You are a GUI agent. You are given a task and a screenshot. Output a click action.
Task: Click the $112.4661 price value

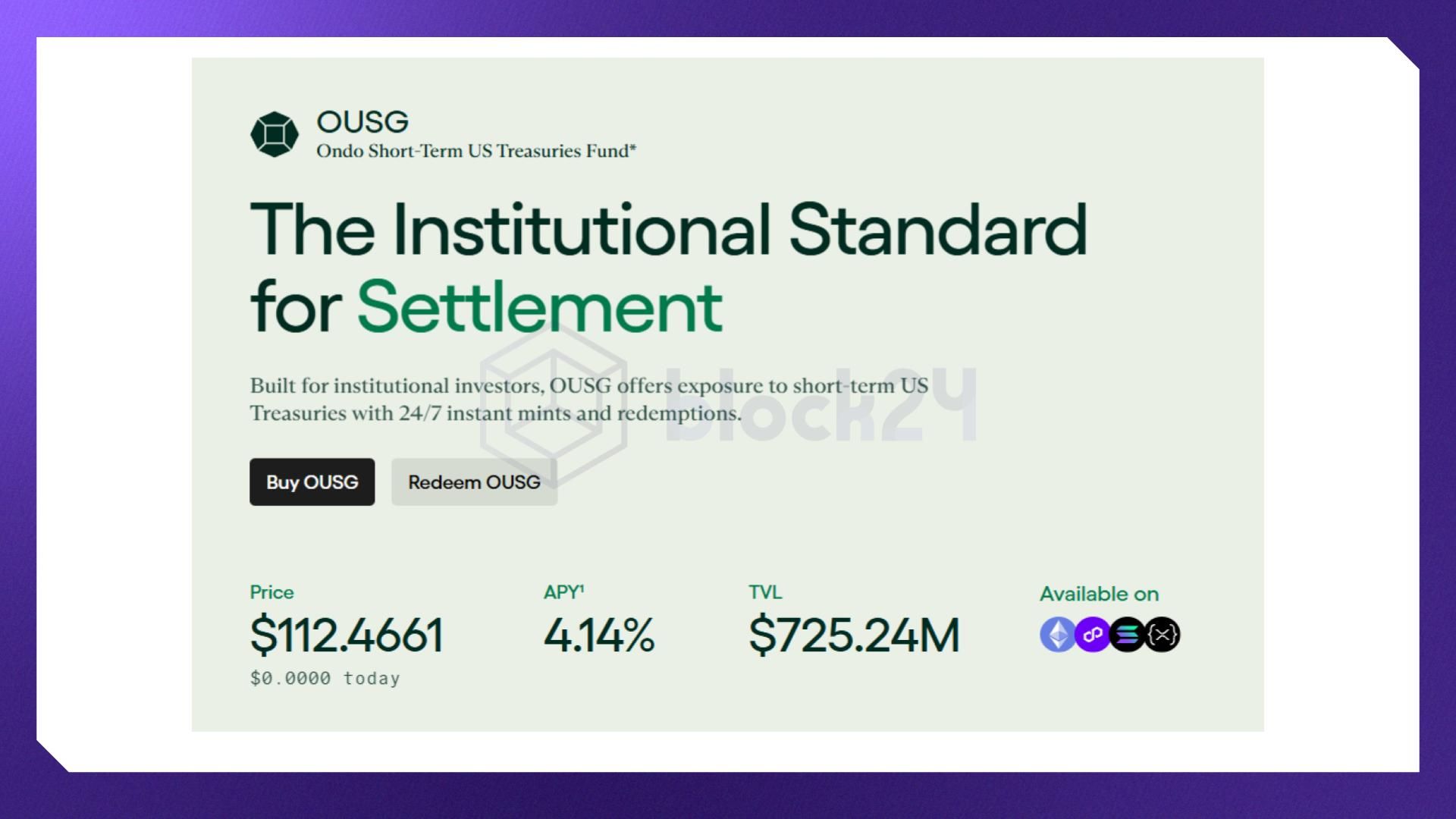point(347,635)
